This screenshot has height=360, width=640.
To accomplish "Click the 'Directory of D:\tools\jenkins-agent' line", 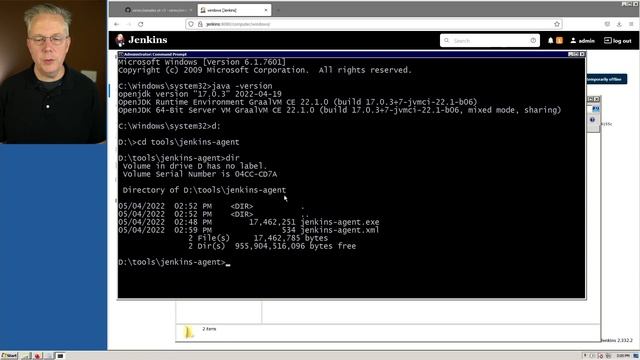I will (x=204, y=190).
